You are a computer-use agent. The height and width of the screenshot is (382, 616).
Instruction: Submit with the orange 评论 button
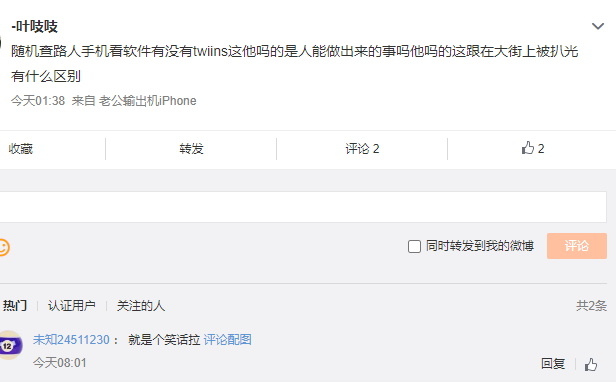tap(577, 246)
